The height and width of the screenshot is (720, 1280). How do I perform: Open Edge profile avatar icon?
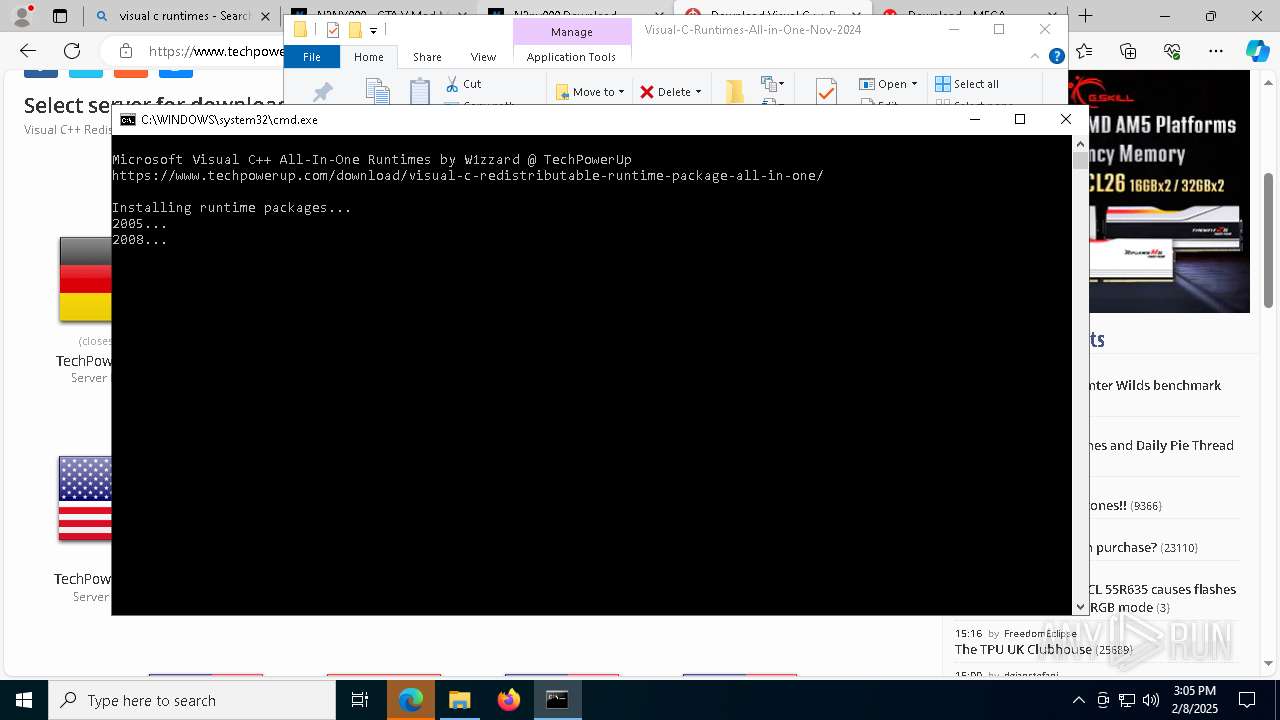(22, 16)
